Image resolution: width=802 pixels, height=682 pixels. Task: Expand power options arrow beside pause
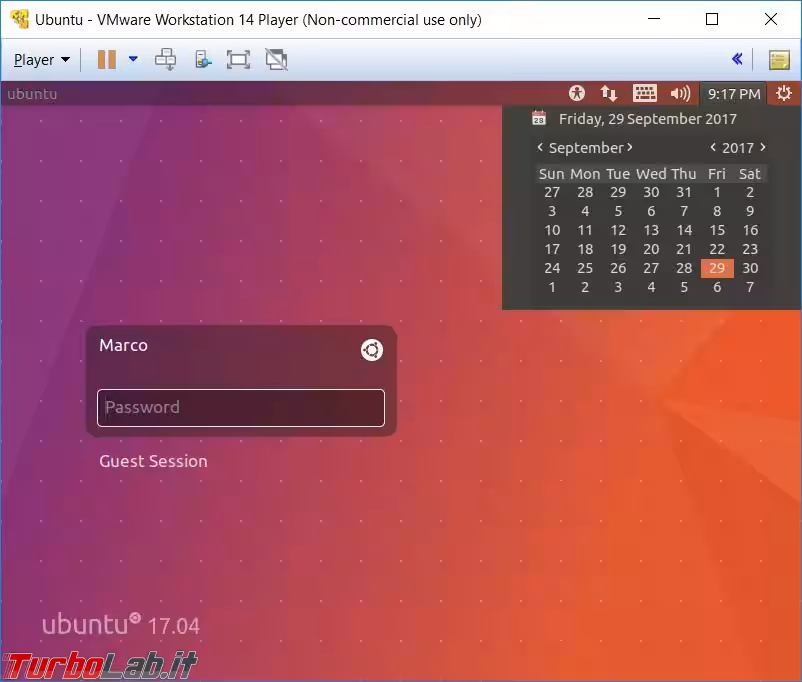click(x=133, y=59)
